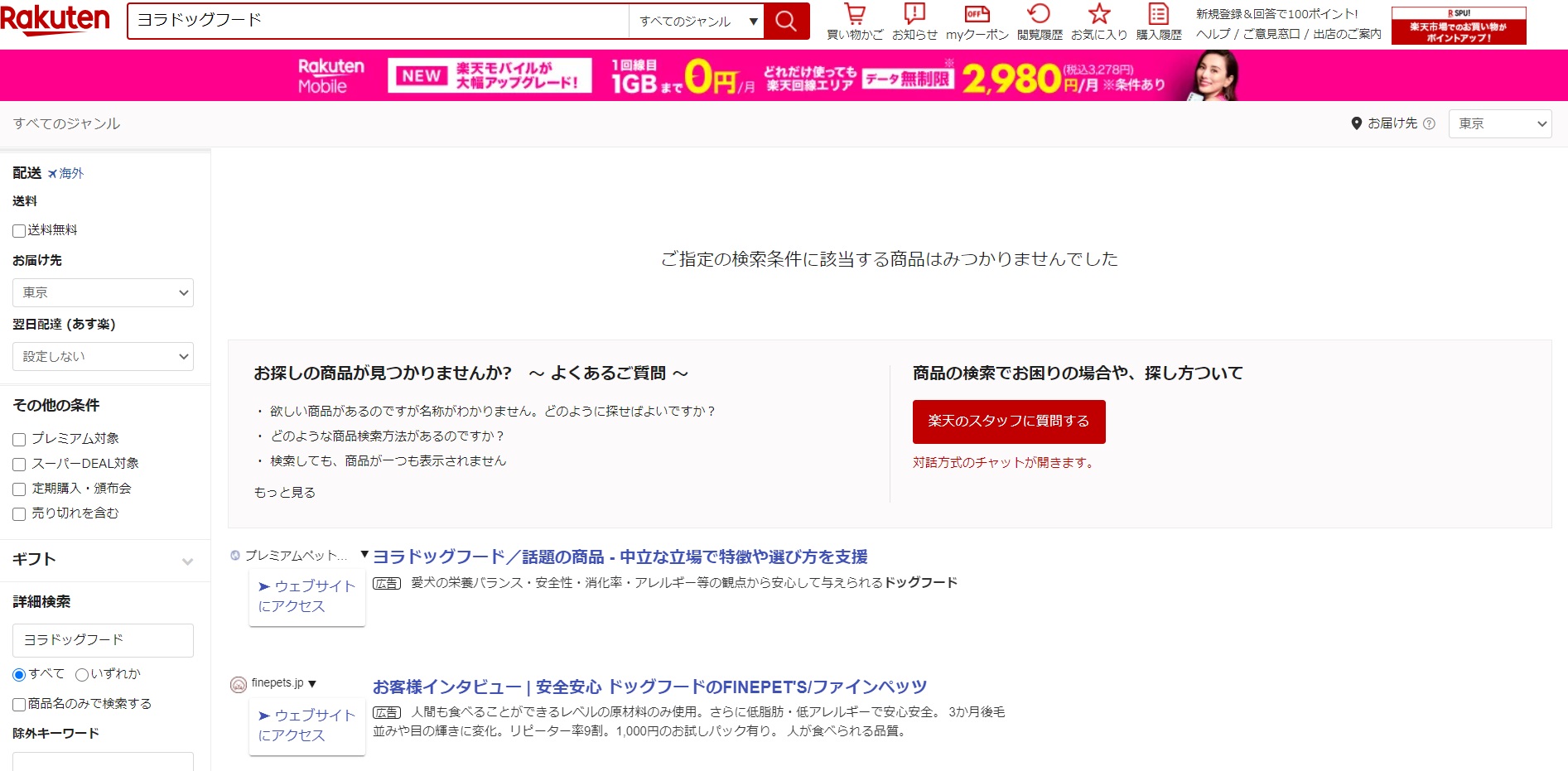
Task: Click the SPU point-up banner
Action: (x=1459, y=26)
